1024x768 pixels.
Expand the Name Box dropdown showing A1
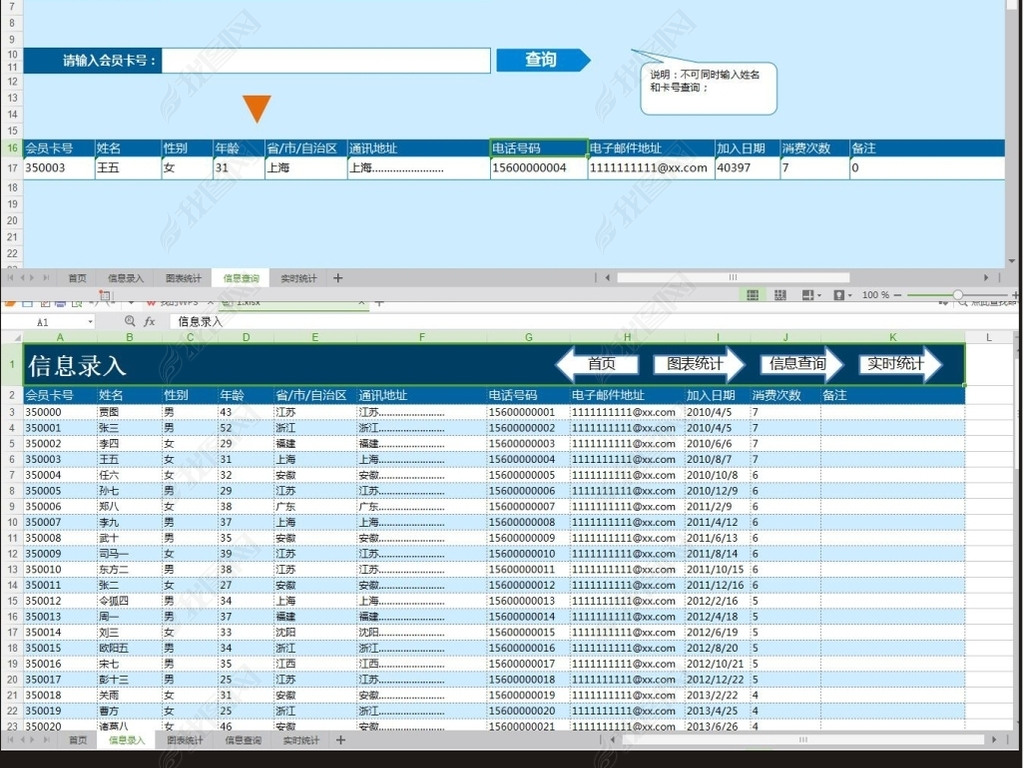[89, 323]
